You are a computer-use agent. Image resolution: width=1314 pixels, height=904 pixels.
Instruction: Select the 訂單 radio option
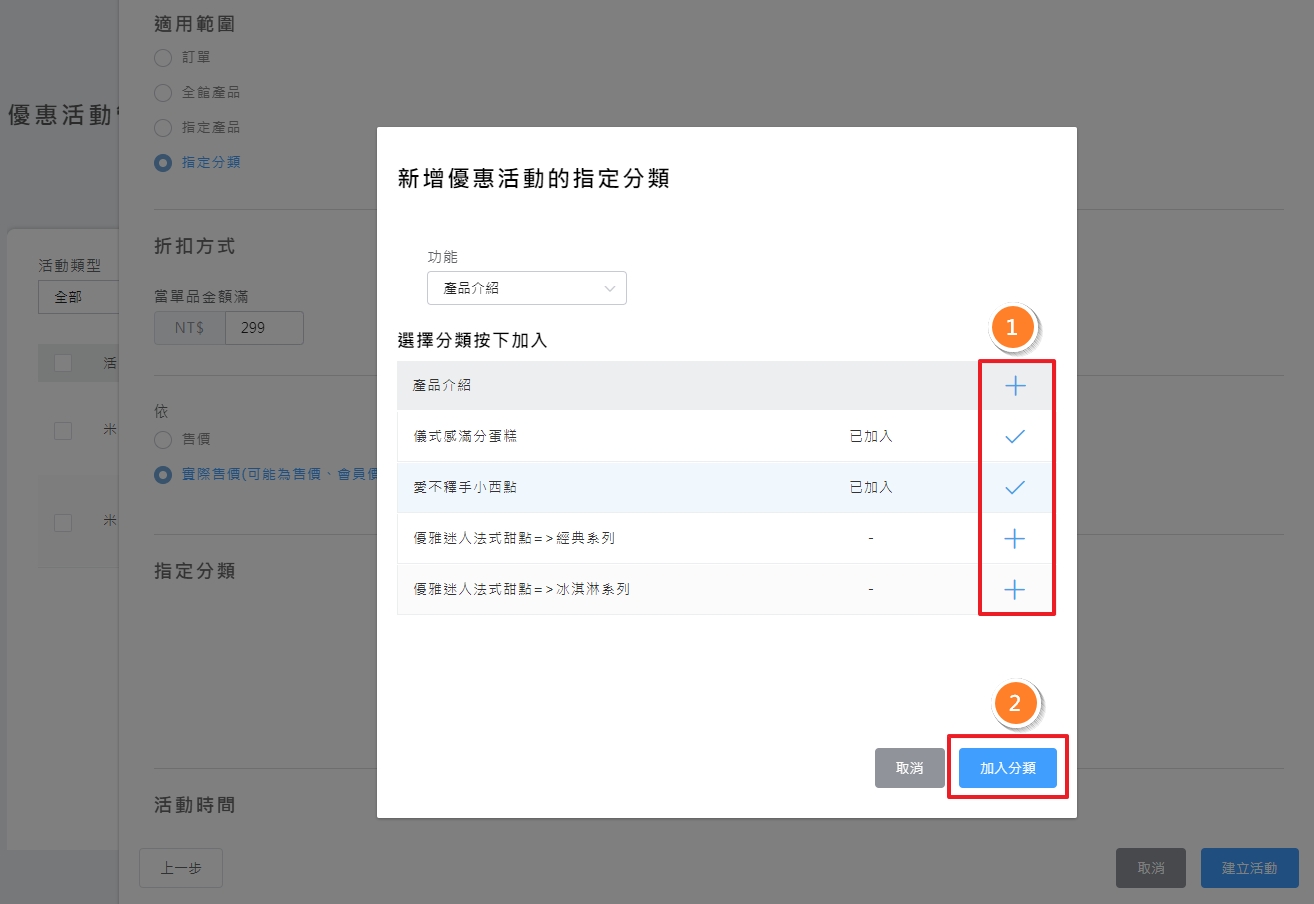pyautogui.click(x=163, y=58)
